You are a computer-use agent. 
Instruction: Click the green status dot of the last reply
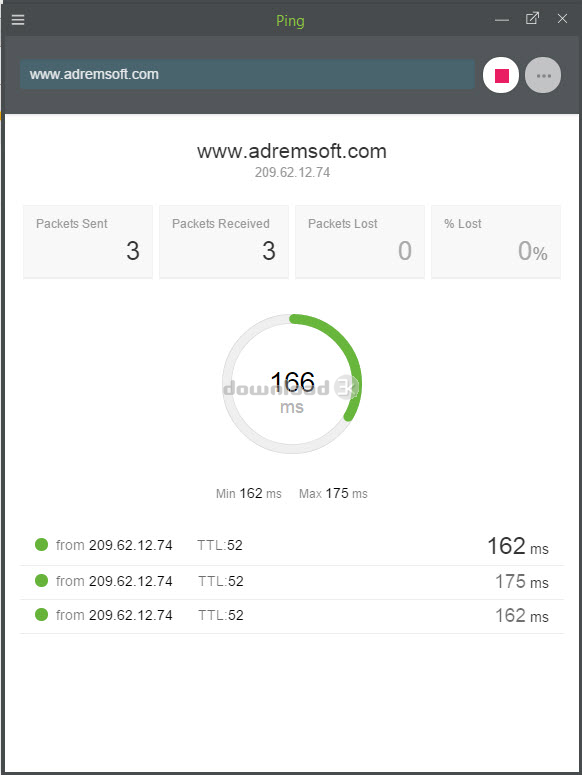pos(42,614)
